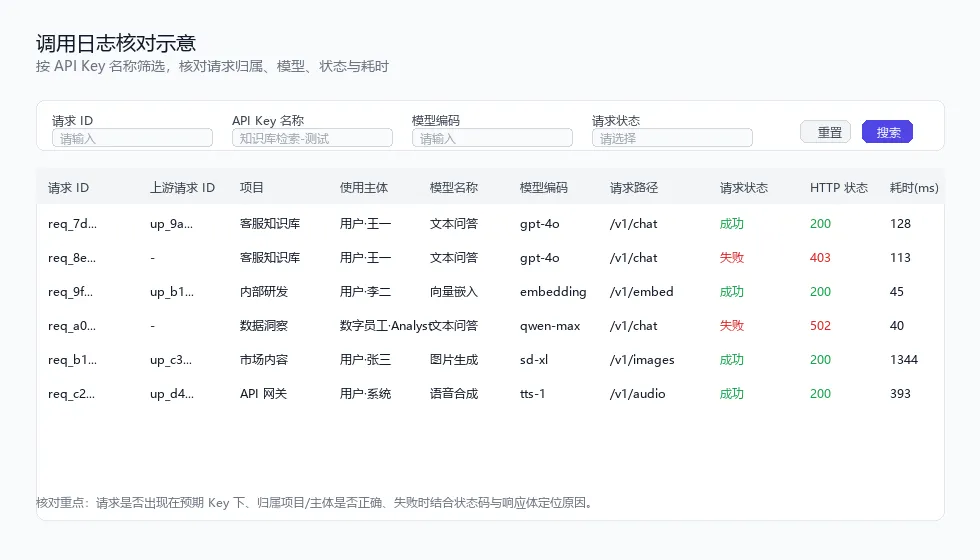Focus the 模型编码 input field
Viewport: 980px width, 560px height.
click(492, 138)
